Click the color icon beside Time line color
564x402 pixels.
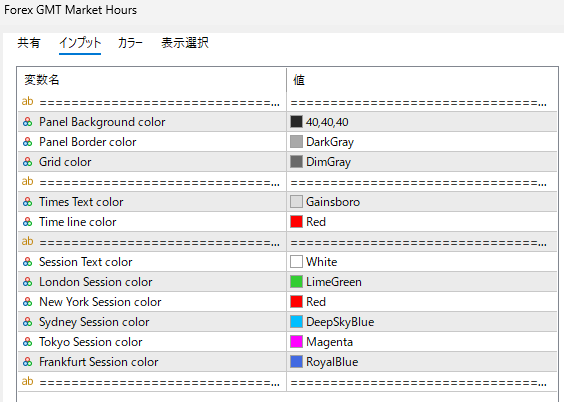point(27,222)
